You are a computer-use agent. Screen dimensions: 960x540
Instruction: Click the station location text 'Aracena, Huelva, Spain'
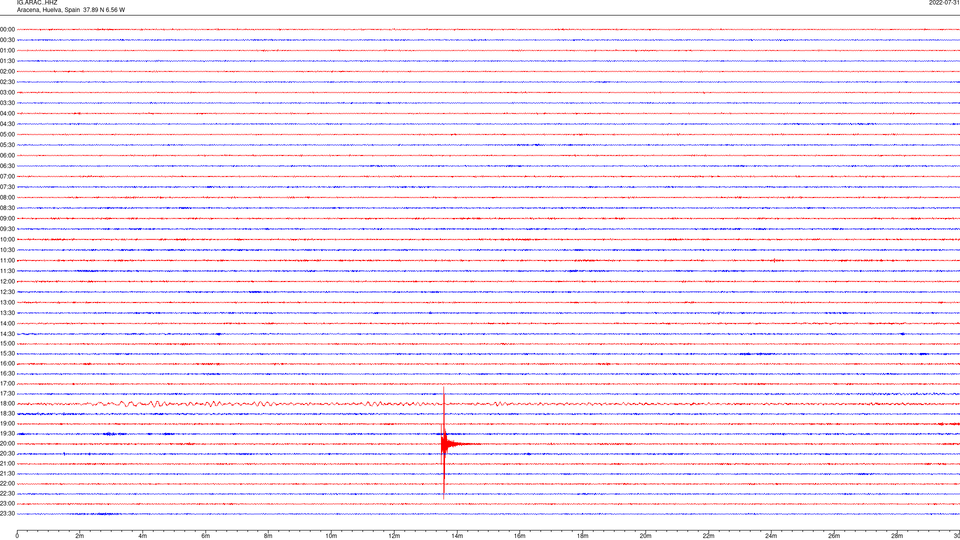coord(48,10)
